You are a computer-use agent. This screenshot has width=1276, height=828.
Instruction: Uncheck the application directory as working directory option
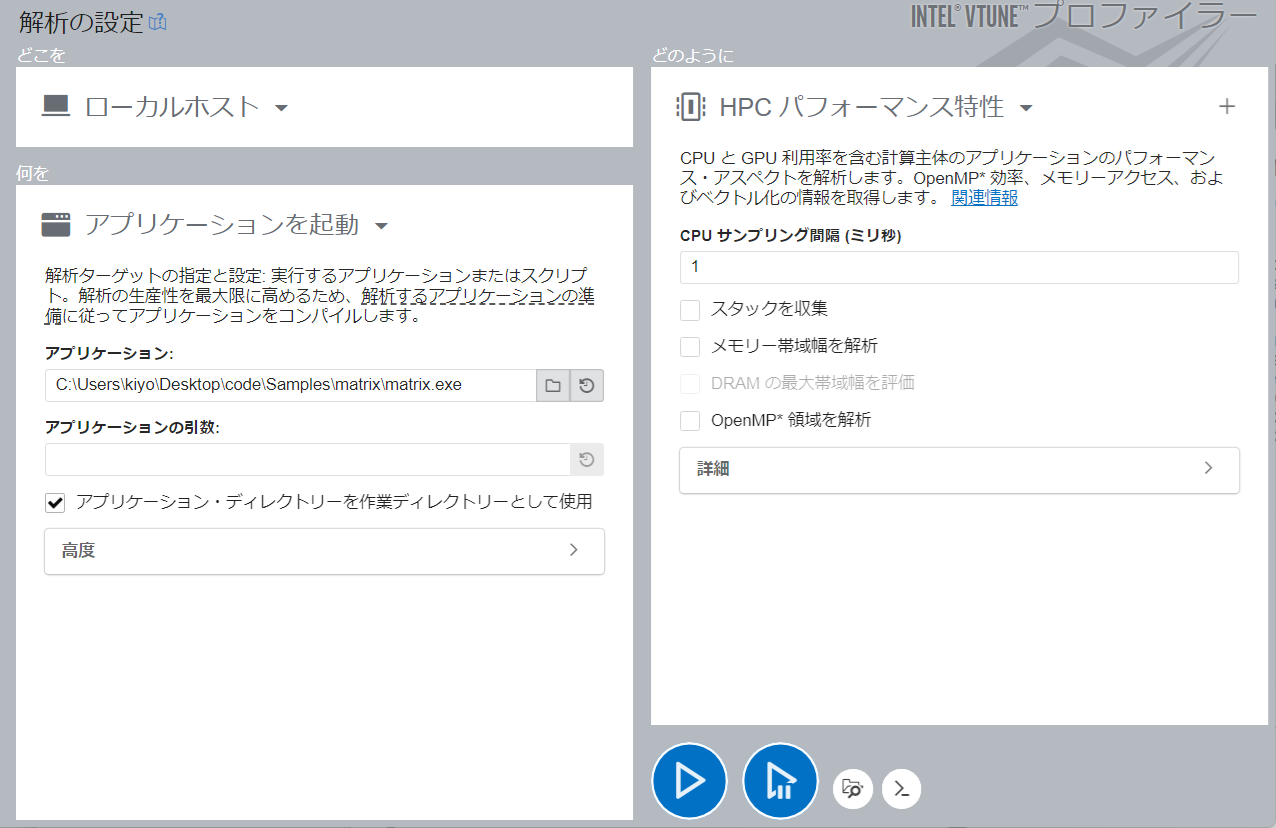coord(56,502)
